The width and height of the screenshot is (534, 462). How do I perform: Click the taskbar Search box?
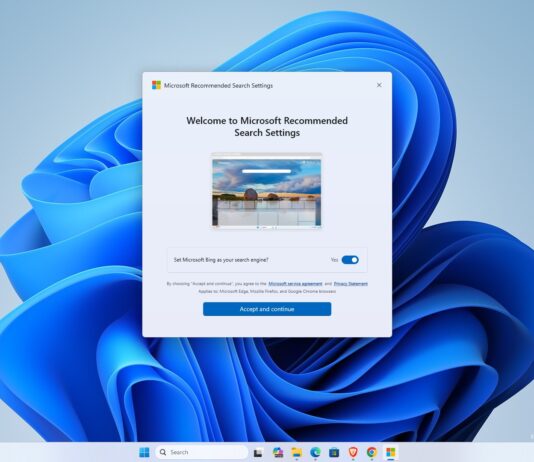(x=202, y=452)
